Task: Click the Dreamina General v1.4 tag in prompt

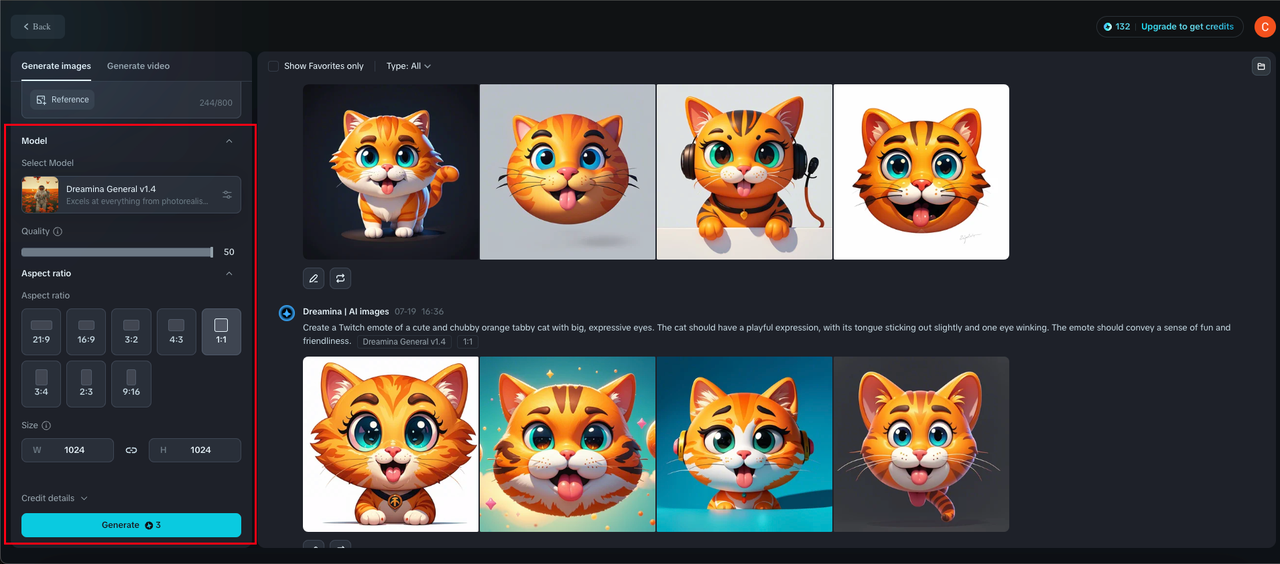Action: (404, 342)
